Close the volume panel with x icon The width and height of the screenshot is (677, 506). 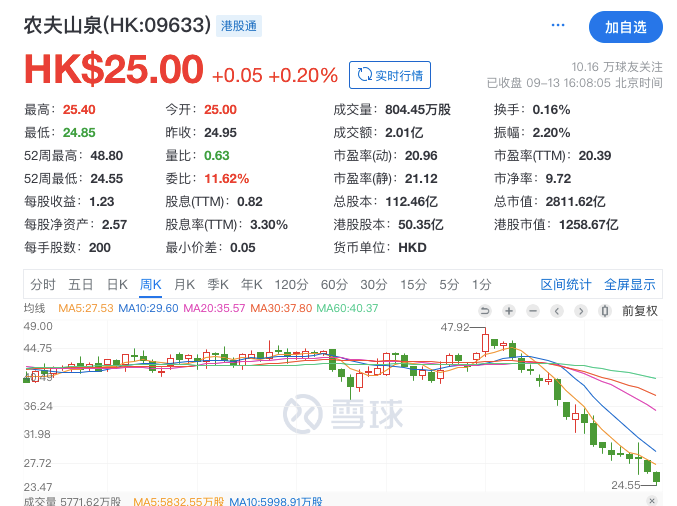(x=652, y=501)
